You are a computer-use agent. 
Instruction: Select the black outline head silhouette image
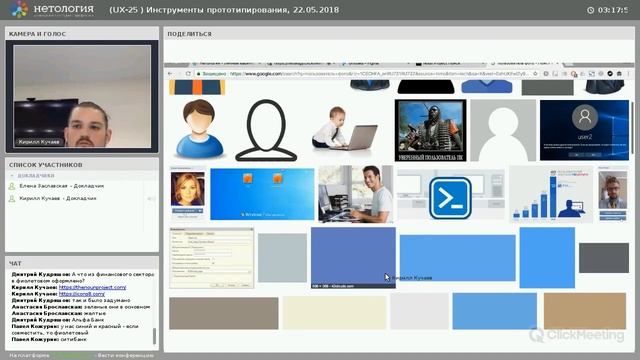(x=266, y=130)
